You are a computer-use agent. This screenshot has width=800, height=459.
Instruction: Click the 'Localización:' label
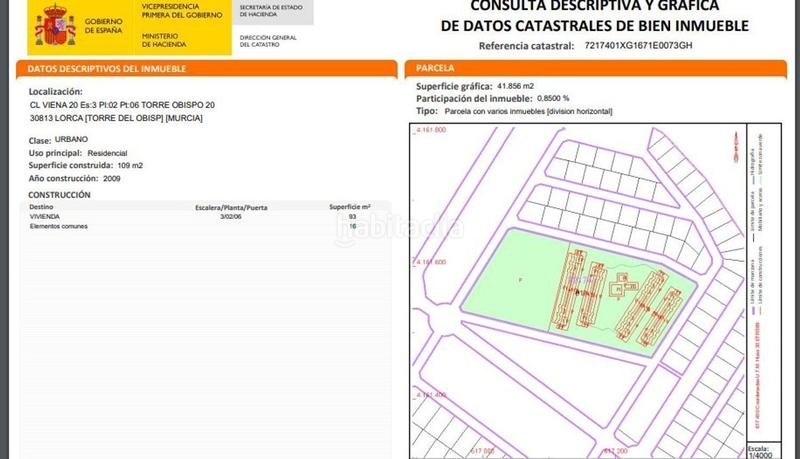point(55,92)
